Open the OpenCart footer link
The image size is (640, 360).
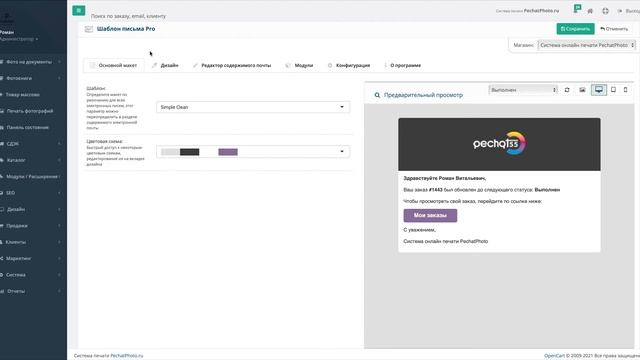[x=554, y=356]
